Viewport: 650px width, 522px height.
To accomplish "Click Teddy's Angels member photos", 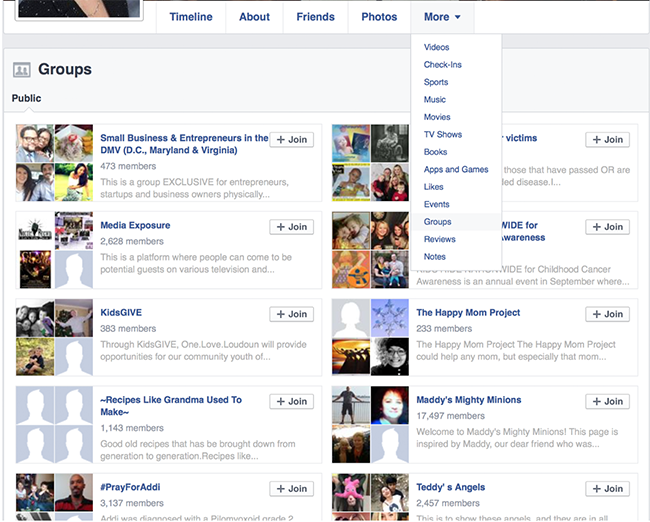I will tap(370, 497).
